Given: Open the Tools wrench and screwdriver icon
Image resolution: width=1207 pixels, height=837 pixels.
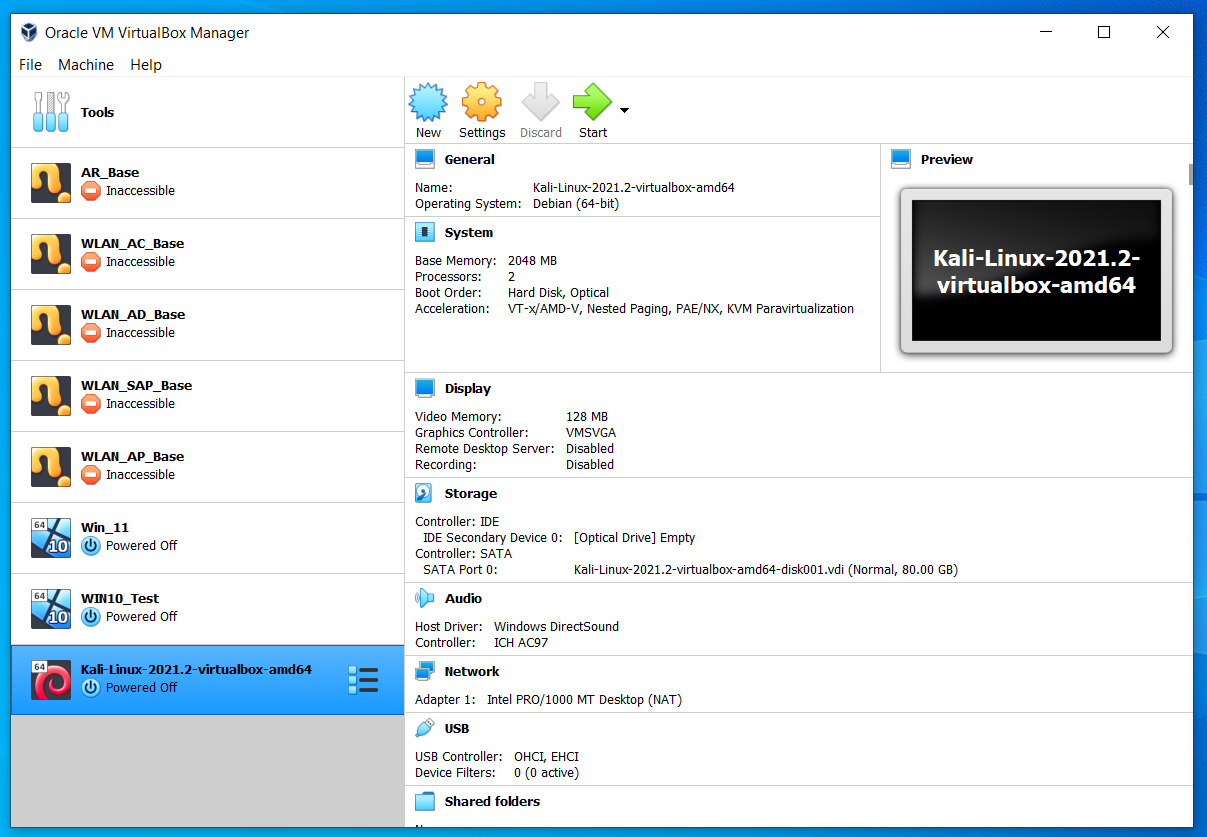Looking at the screenshot, I should (51, 112).
